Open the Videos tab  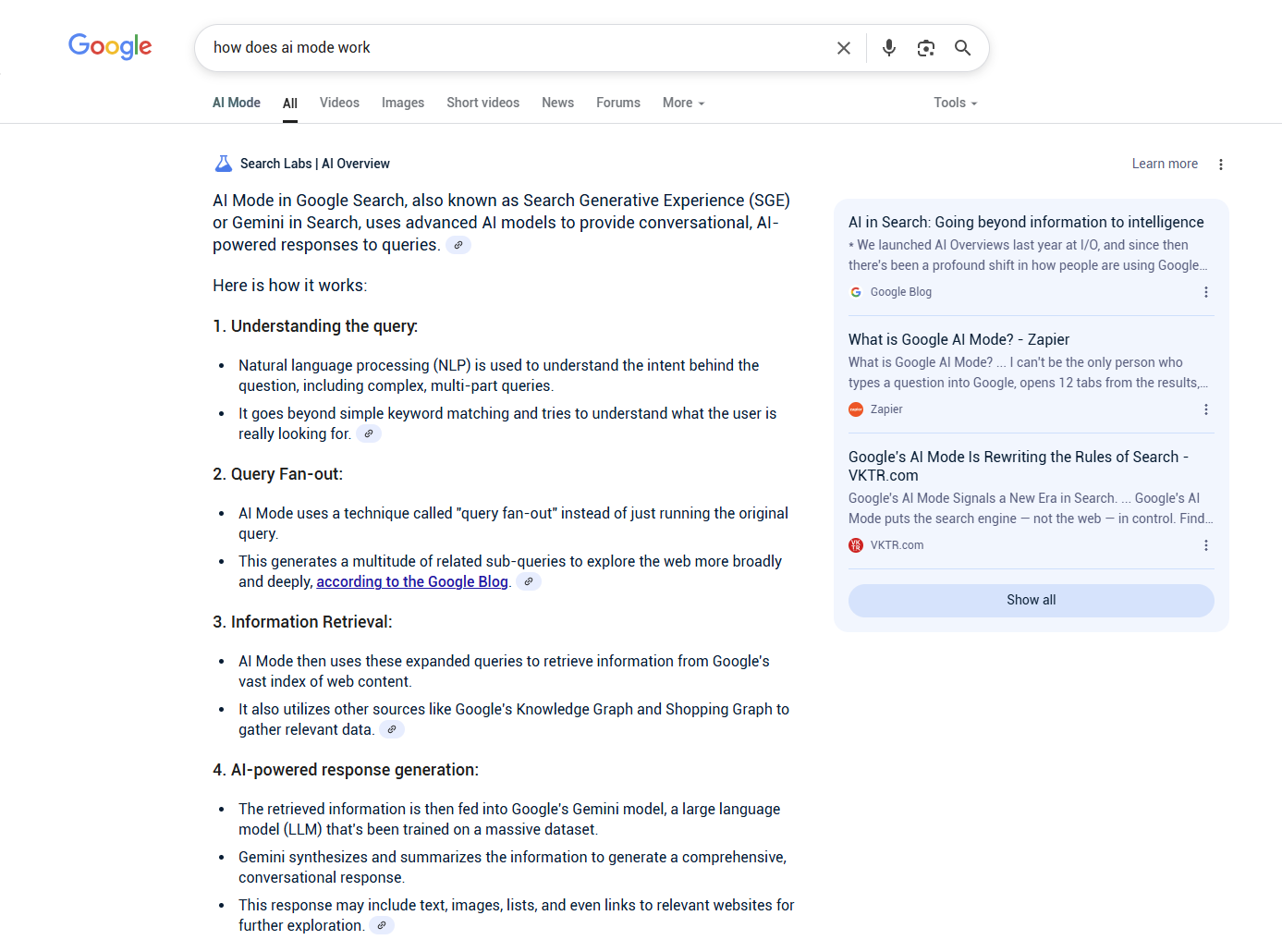[x=339, y=103]
